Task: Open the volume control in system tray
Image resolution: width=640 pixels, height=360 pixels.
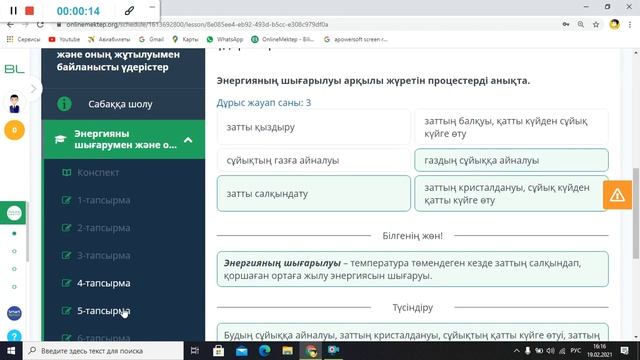Action: [x=550, y=351]
